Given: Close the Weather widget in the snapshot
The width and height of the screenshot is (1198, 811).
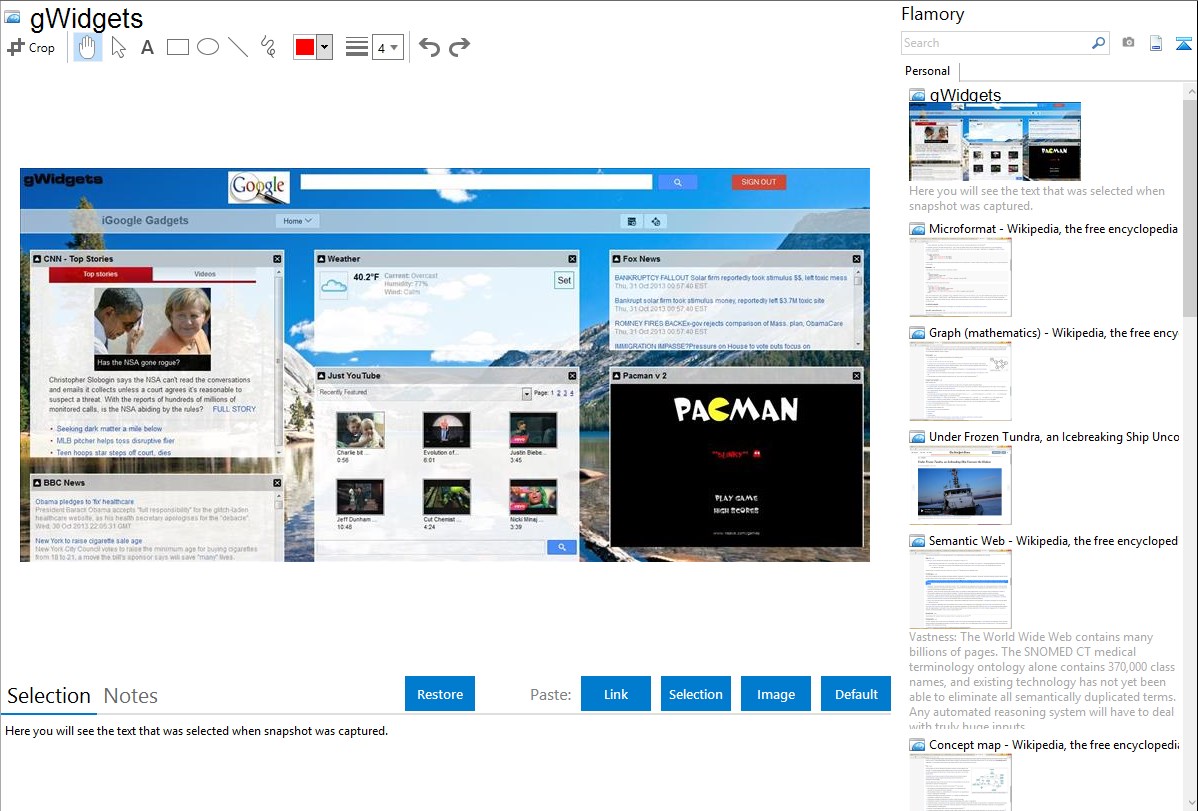Looking at the screenshot, I should tap(572, 259).
